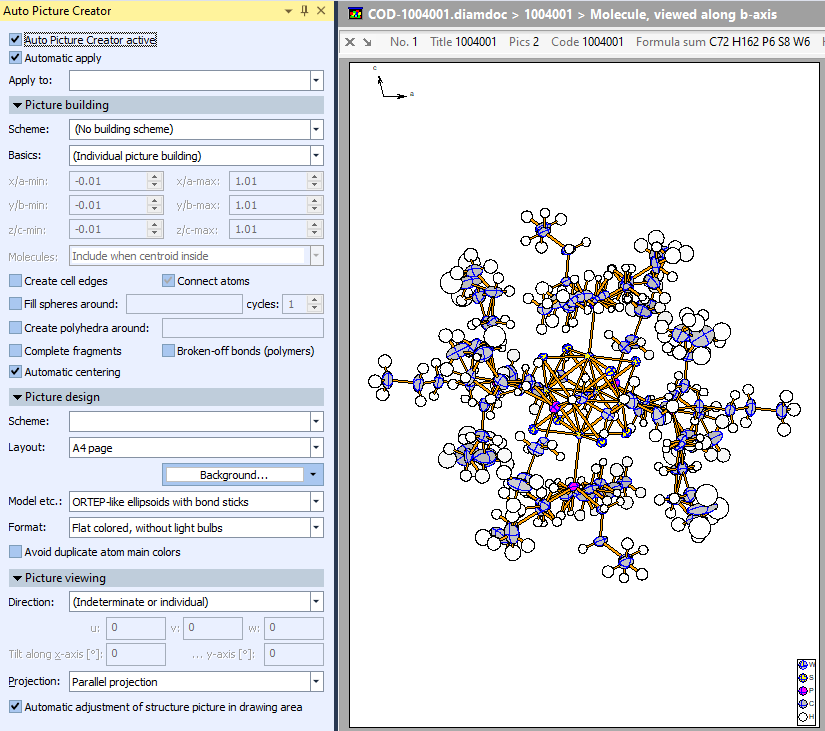Enable the Create cell edges checkbox
The image size is (825, 731).
[x=14, y=281]
